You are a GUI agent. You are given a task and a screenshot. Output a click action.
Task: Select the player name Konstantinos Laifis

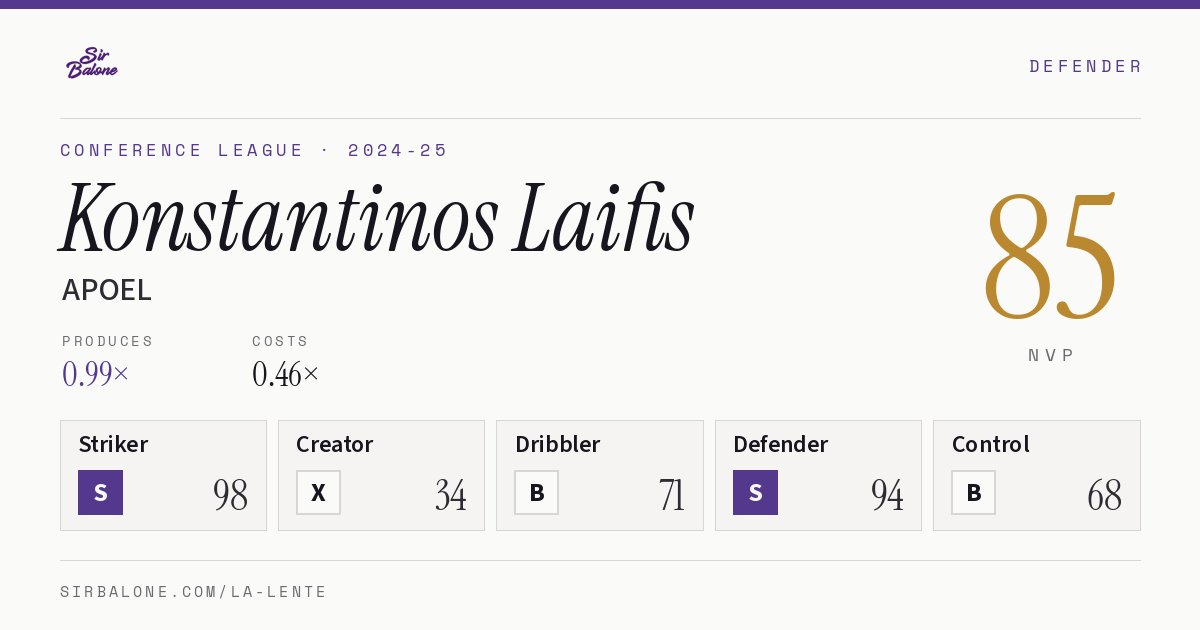[377, 218]
